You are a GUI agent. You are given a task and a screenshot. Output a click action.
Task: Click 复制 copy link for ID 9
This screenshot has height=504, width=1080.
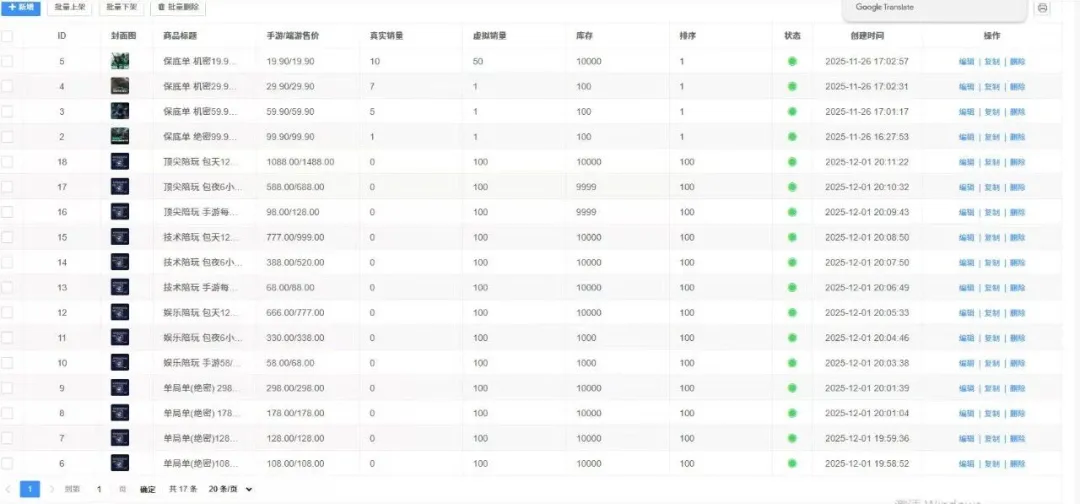point(992,388)
